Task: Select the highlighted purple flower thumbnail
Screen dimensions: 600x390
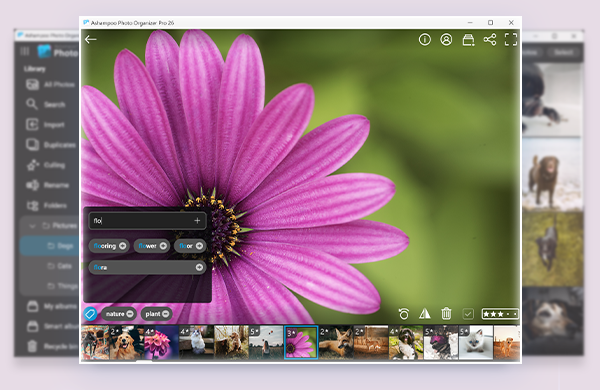Action: pyautogui.click(x=301, y=342)
